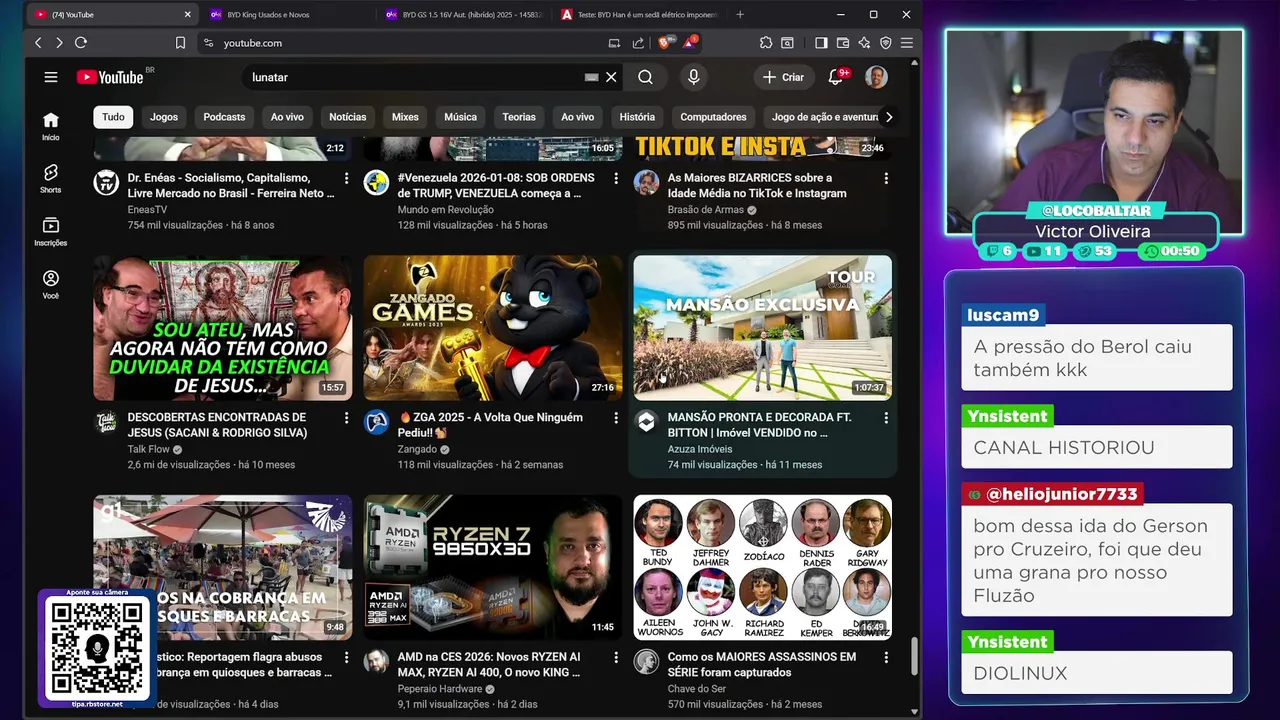Open the Talk Flow channel link
This screenshot has width=1280, height=720.
pos(148,450)
